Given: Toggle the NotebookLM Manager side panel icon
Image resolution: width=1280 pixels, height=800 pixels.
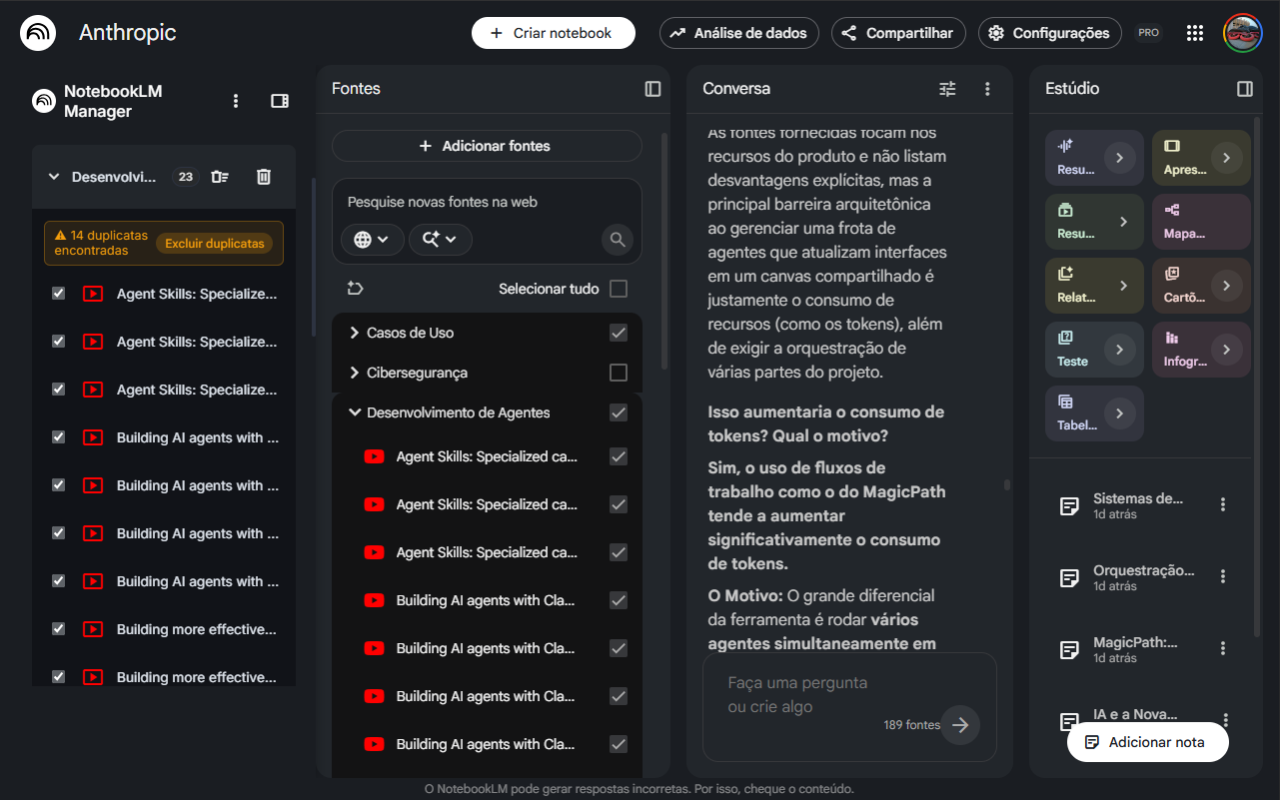Looking at the screenshot, I should click(x=280, y=101).
